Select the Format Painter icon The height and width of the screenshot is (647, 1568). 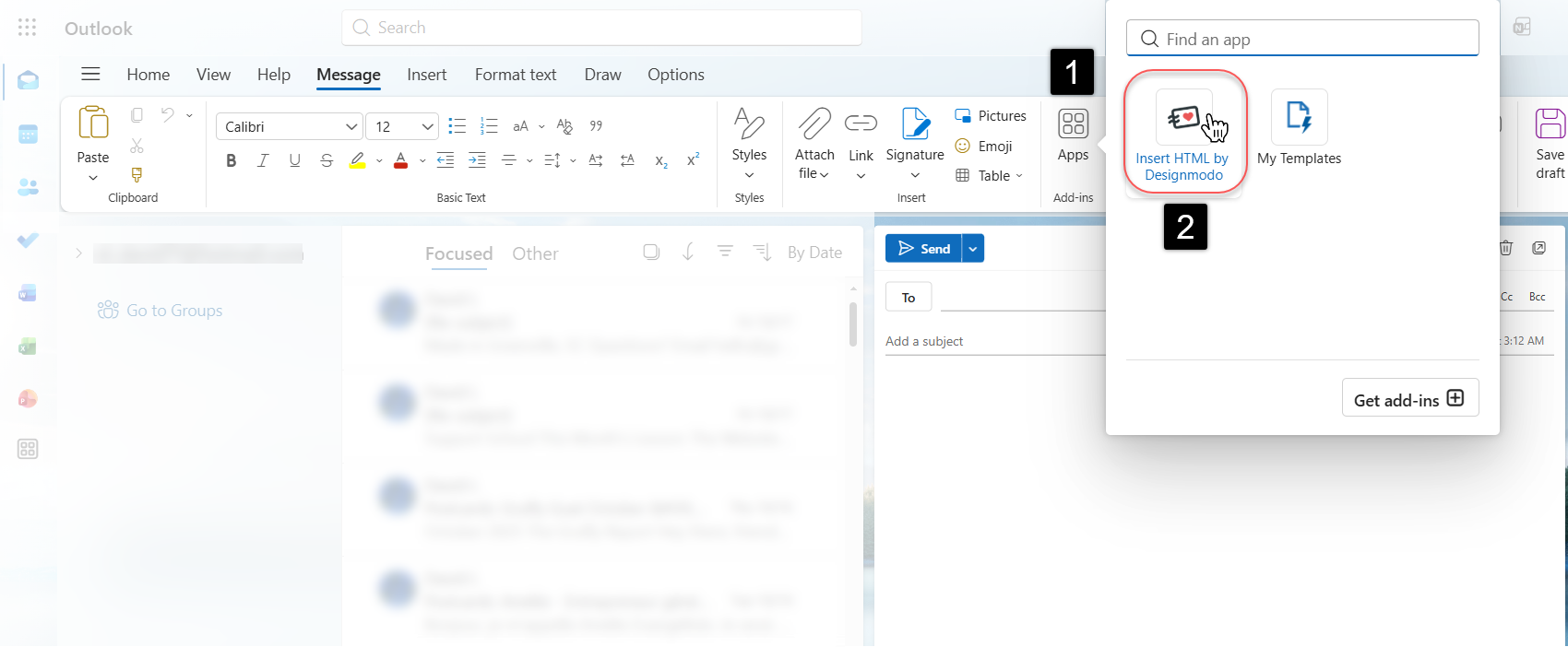point(137,174)
